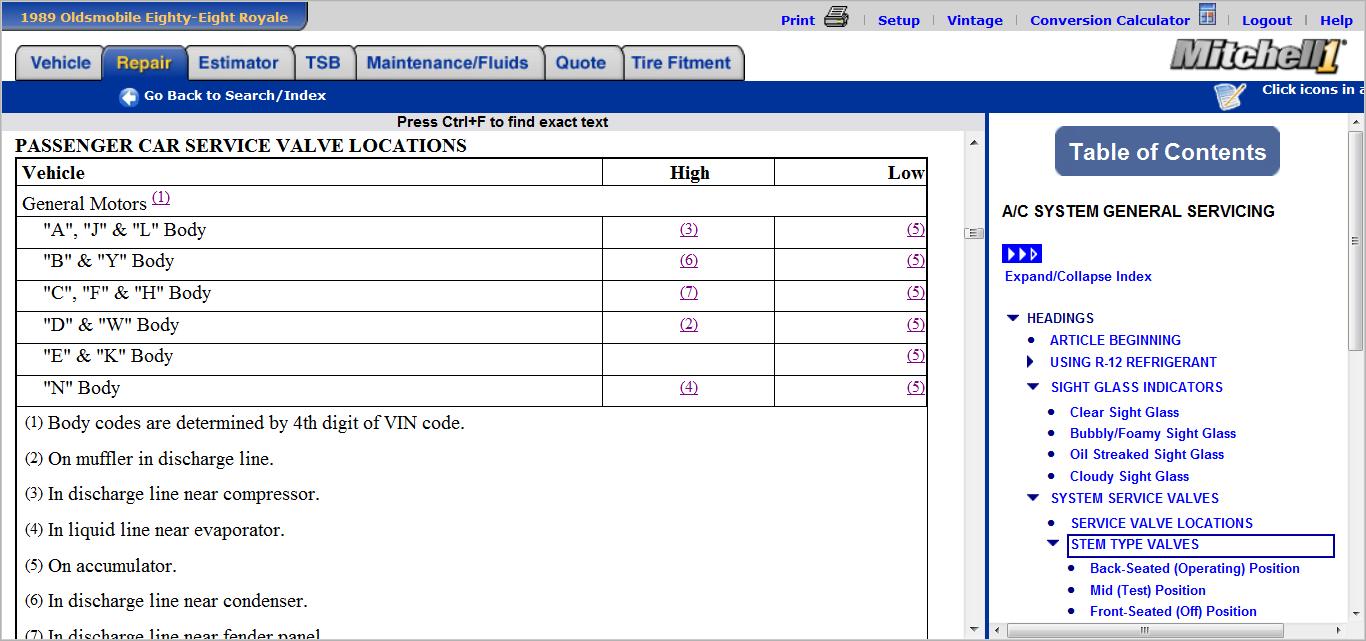Click the back arrow icon beside Go Back
Screen dimensions: 1366x641
point(129,97)
